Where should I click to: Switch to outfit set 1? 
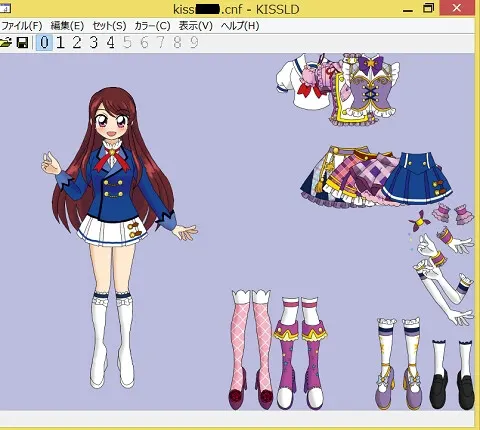coord(60,43)
